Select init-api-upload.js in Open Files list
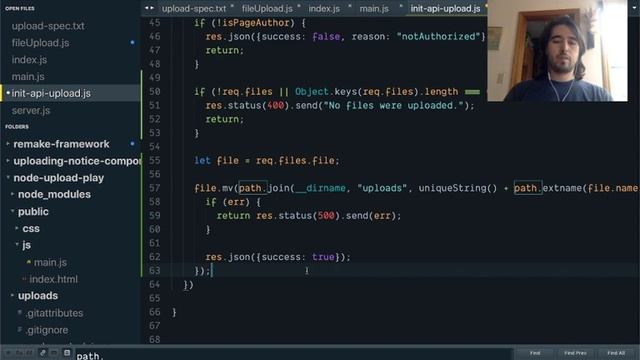 coord(51,93)
